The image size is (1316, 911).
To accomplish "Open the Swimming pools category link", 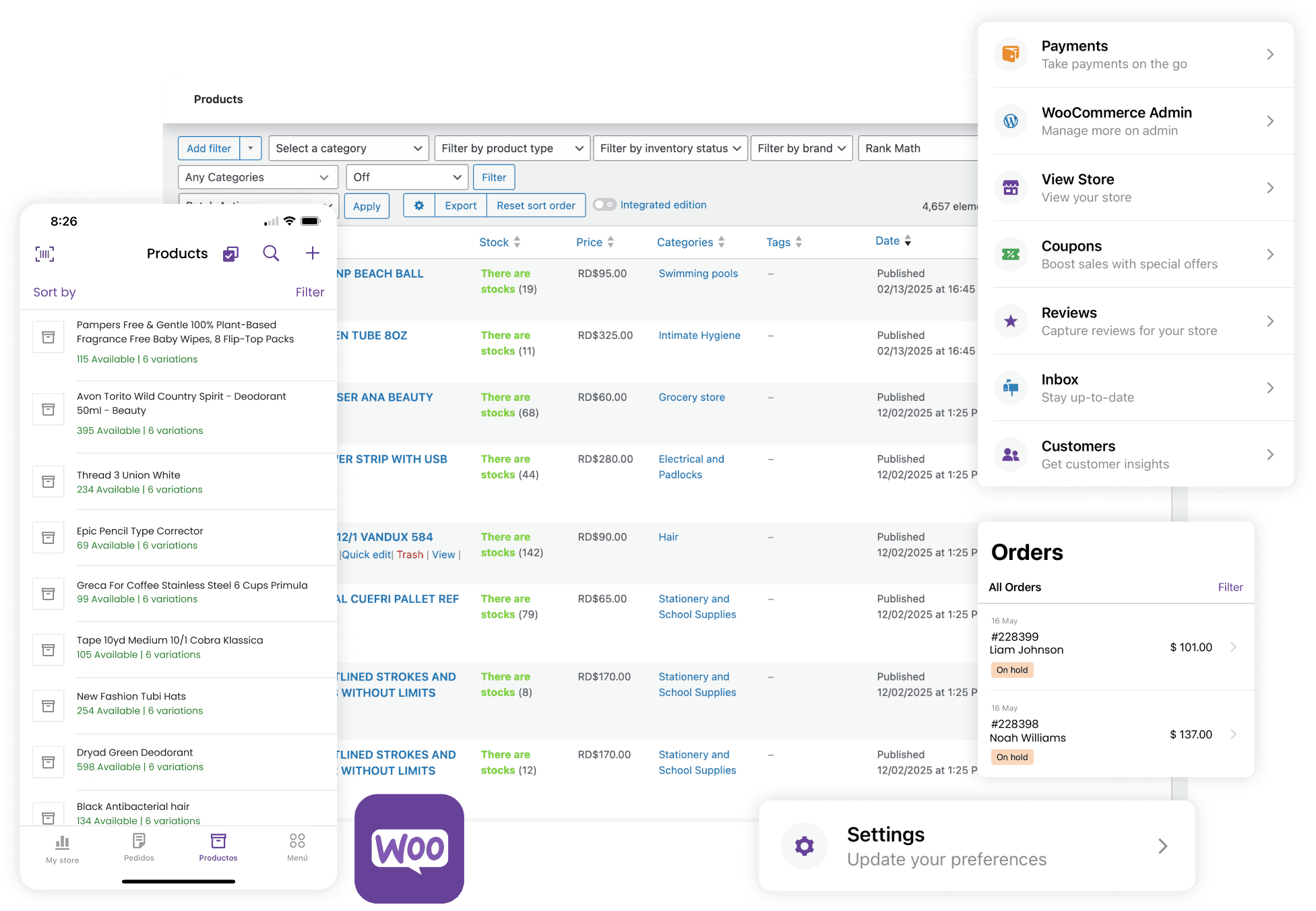I will tap(698, 274).
